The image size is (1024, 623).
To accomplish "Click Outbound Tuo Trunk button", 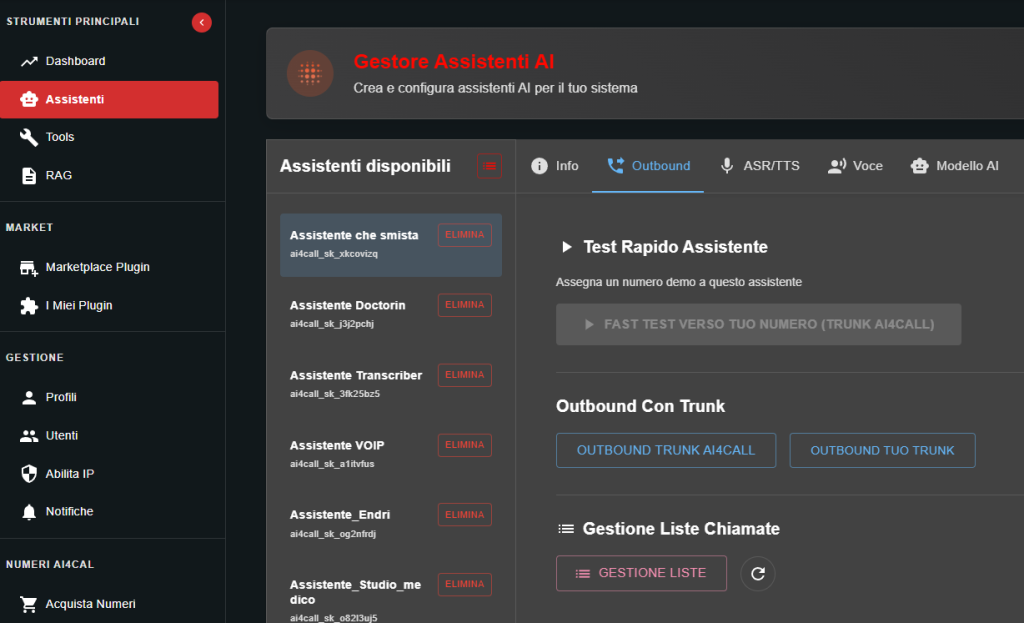I will coord(882,450).
